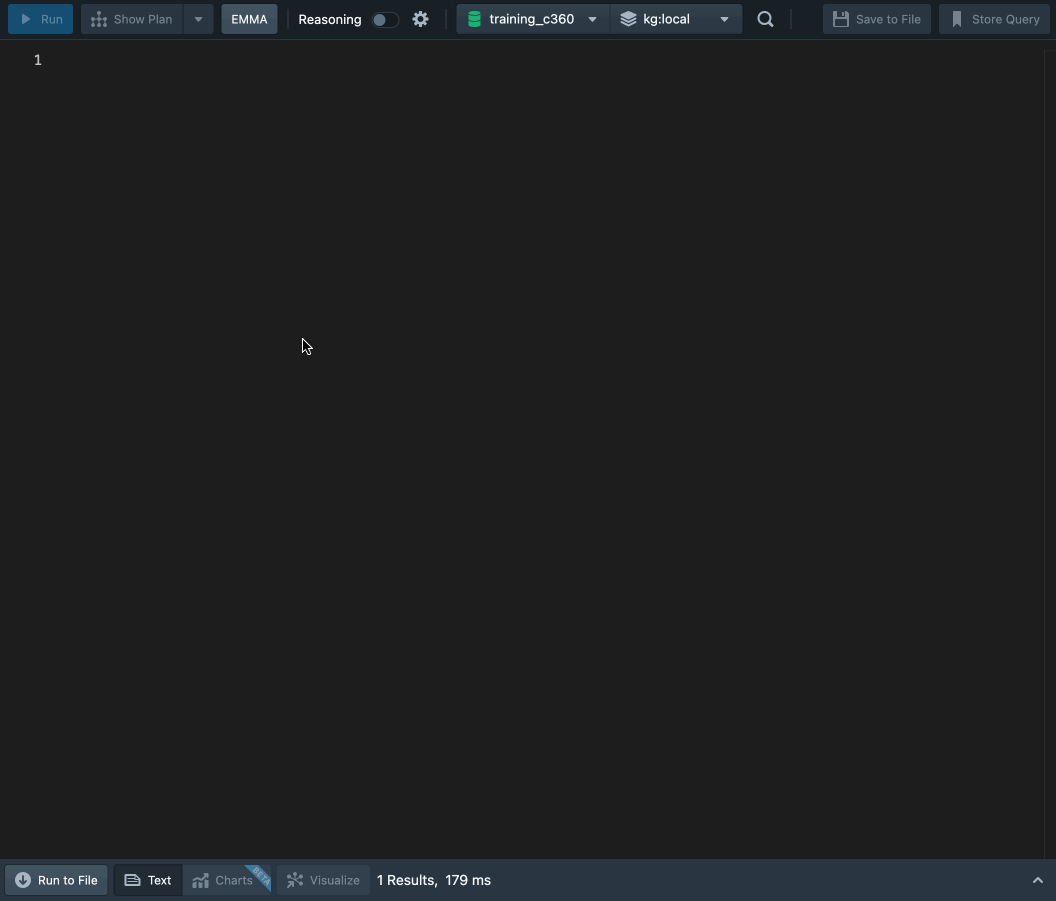1056x901 pixels.
Task: Click into query editor line 1
Action: [400, 60]
